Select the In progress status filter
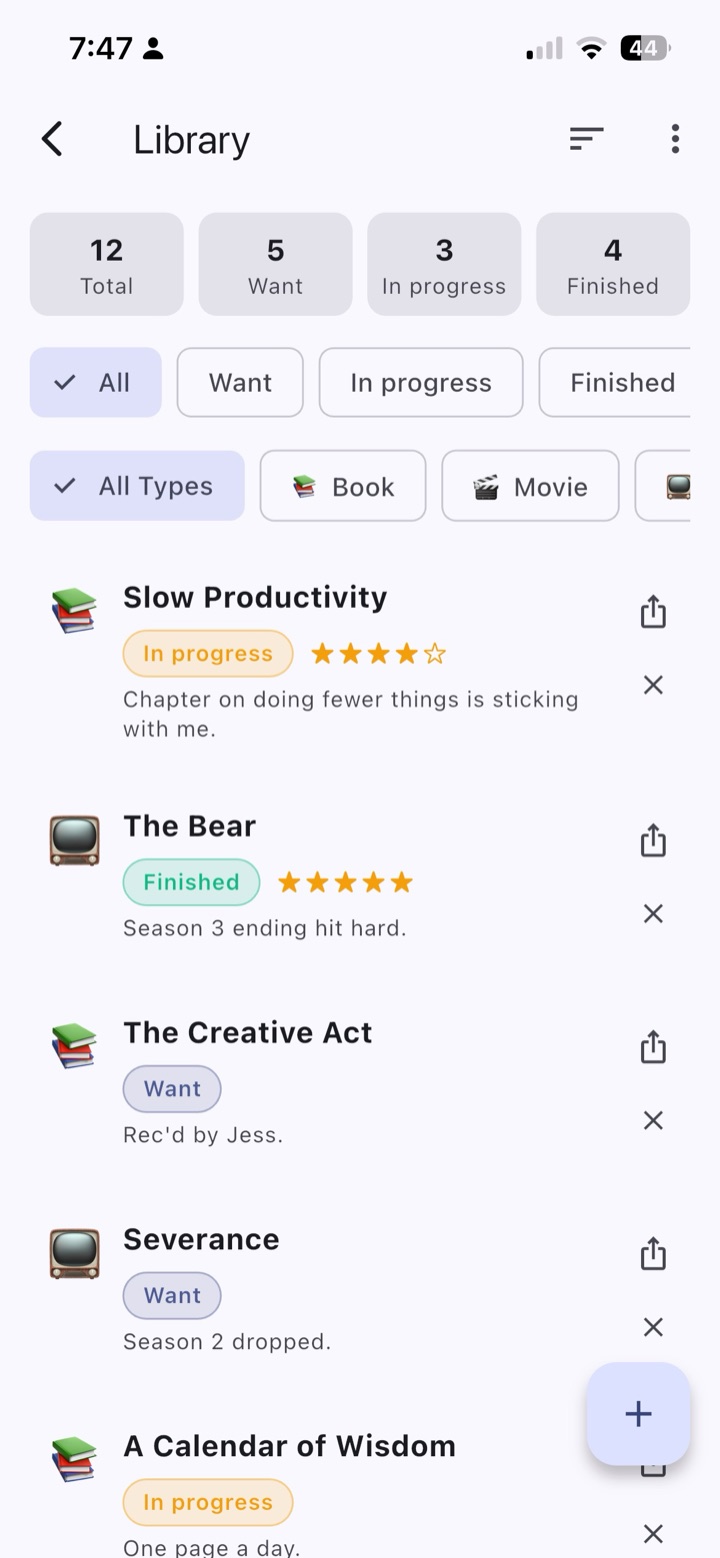Screen dimensions: 720x1558 coord(421,382)
